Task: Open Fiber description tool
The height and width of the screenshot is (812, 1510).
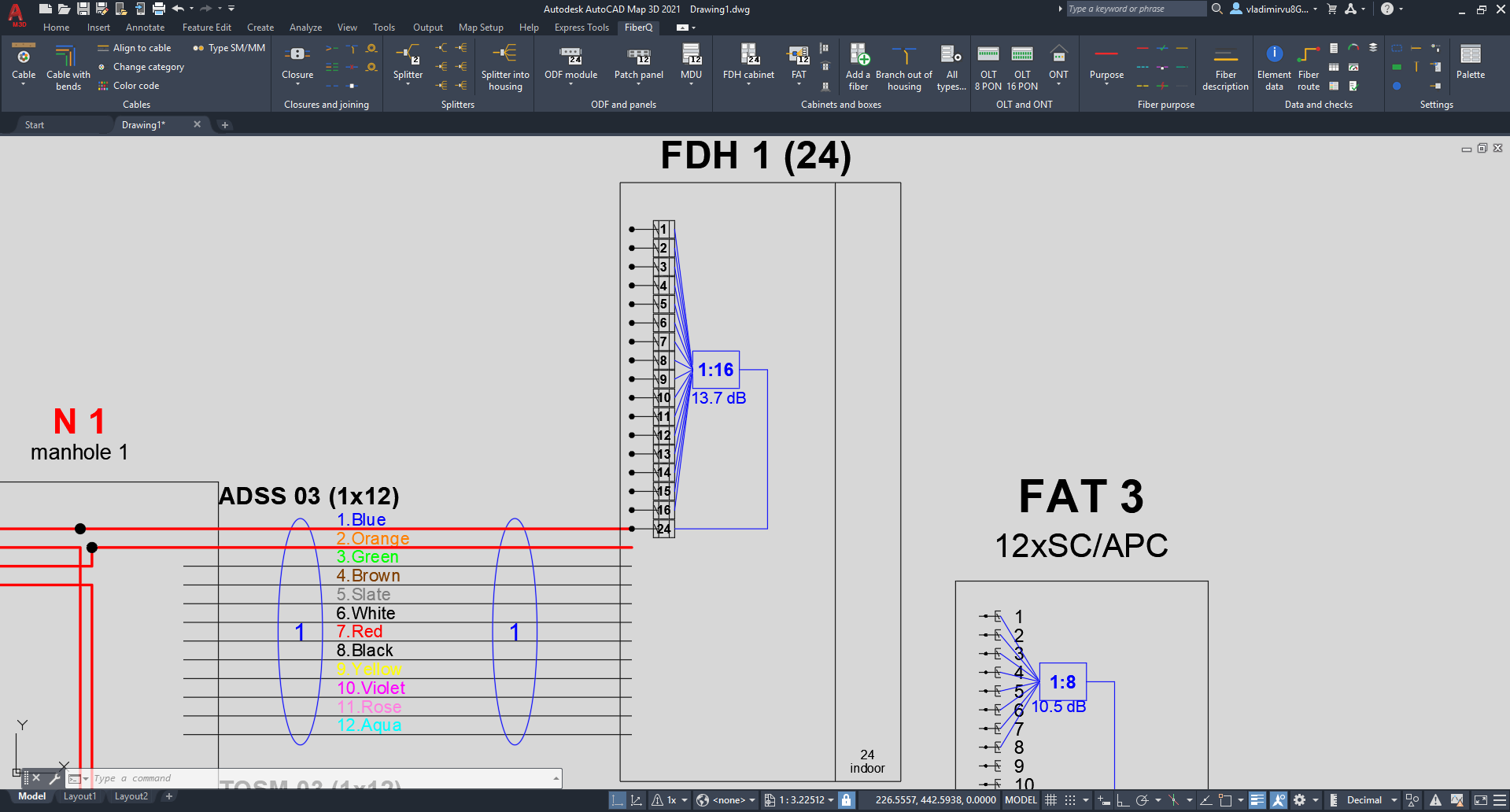Action: pos(1225,67)
